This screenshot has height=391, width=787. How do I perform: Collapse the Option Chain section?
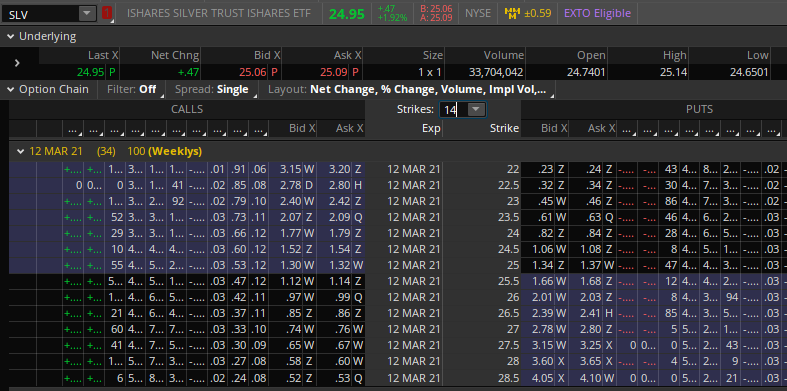(x=11, y=90)
